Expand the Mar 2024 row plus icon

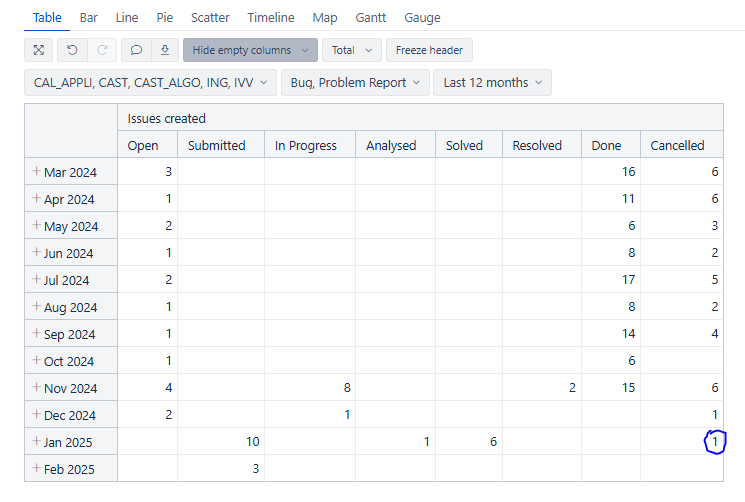[x=36, y=171]
